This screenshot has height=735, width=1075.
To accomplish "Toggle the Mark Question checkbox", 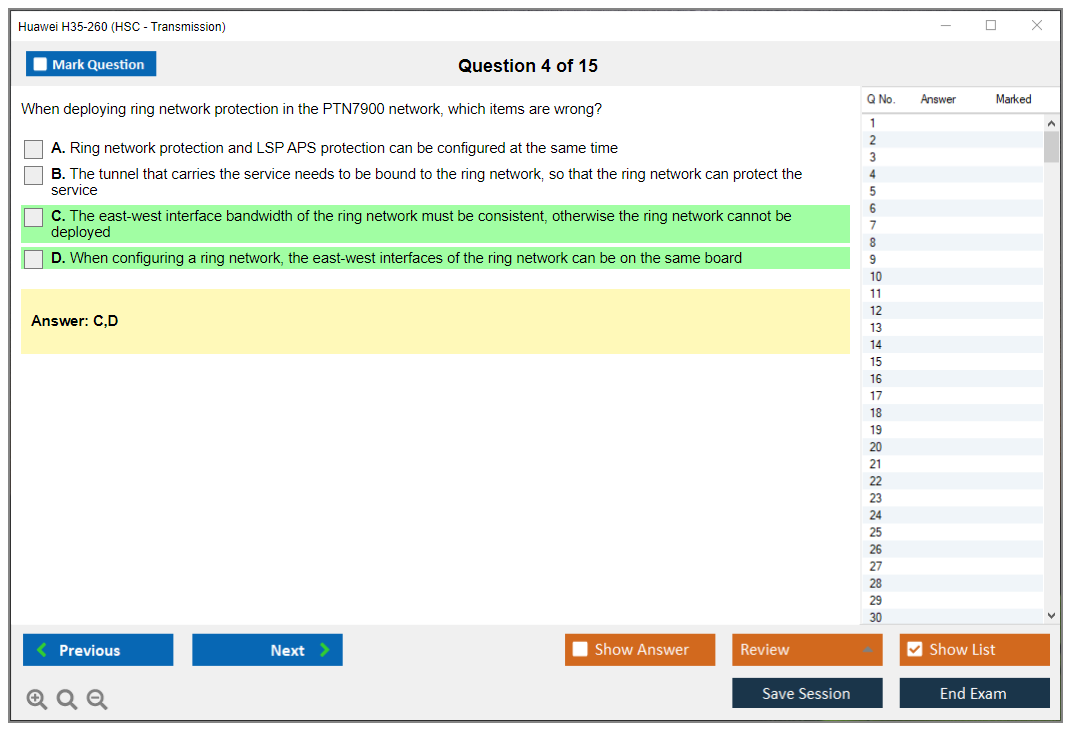I will pos(41,64).
